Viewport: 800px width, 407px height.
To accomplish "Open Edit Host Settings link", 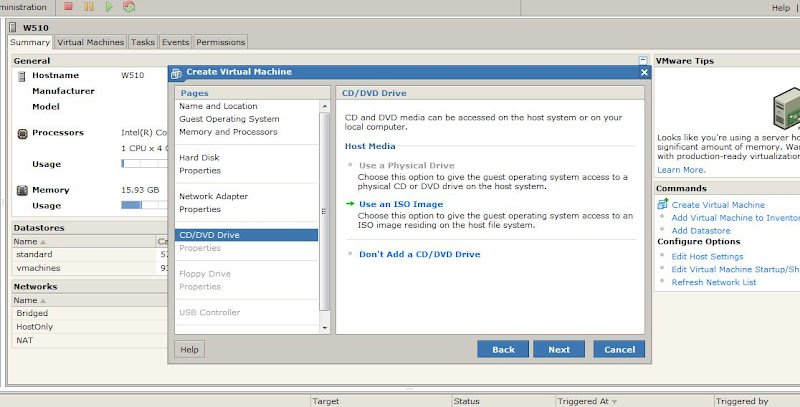I will pyautogui.click(x=707, y=257).
